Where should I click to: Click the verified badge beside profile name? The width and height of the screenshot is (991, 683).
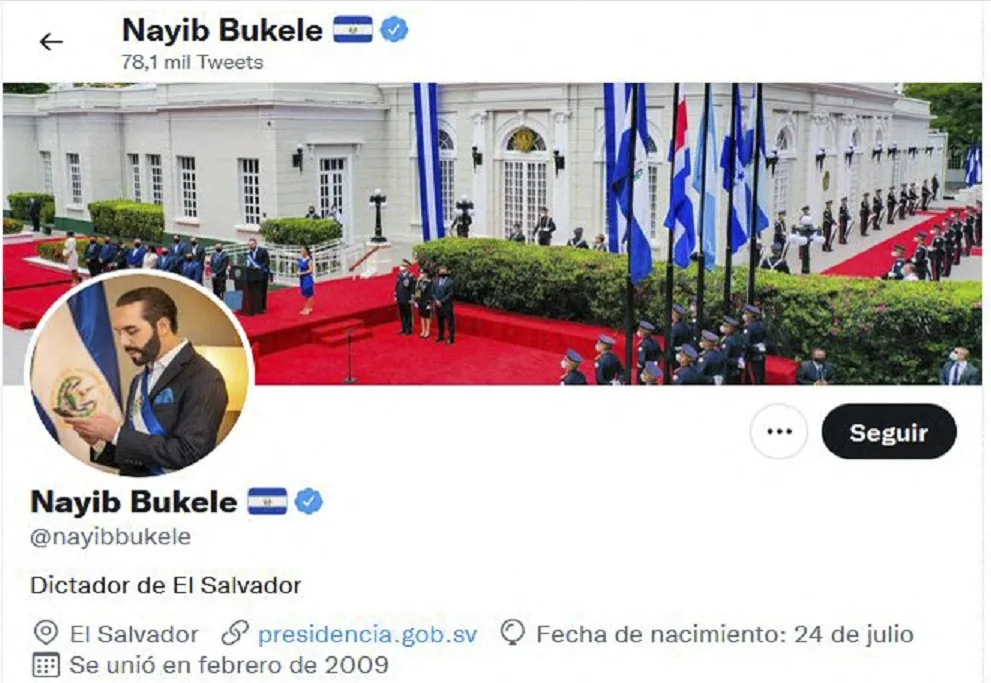point(308,502)
